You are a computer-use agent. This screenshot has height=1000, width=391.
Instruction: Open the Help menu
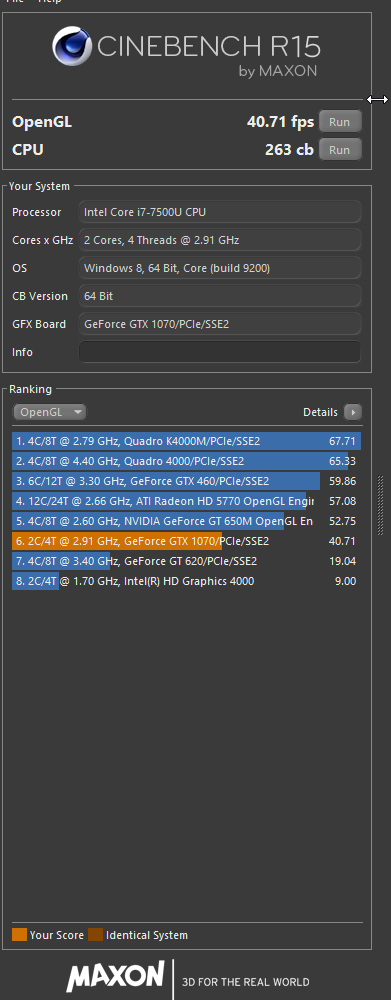tap(50, 2)
